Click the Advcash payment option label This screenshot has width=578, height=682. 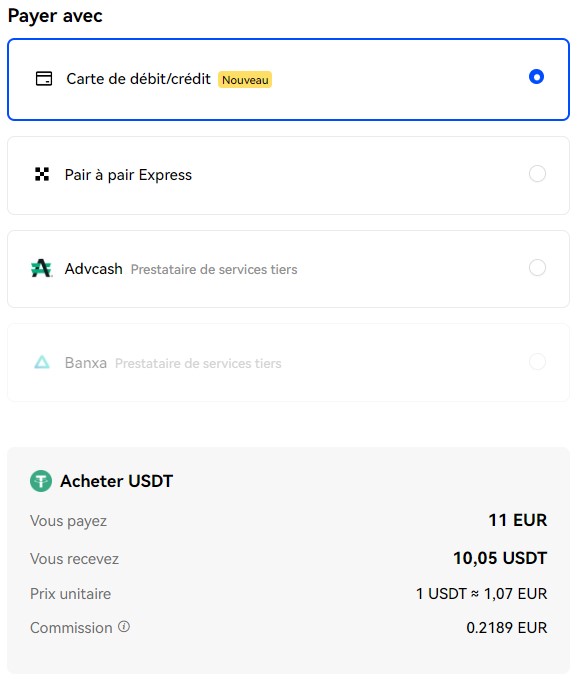pyautogui.click(x=94, y=269)
